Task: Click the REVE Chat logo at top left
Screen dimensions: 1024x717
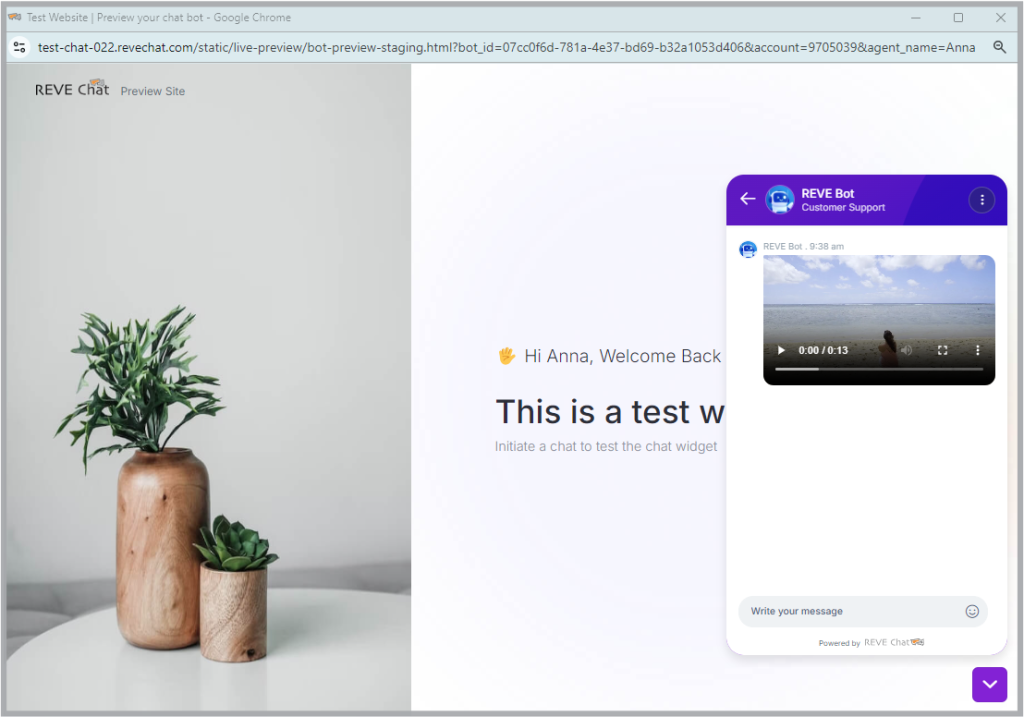Action: pyautogui.click(x=72, y=88)
